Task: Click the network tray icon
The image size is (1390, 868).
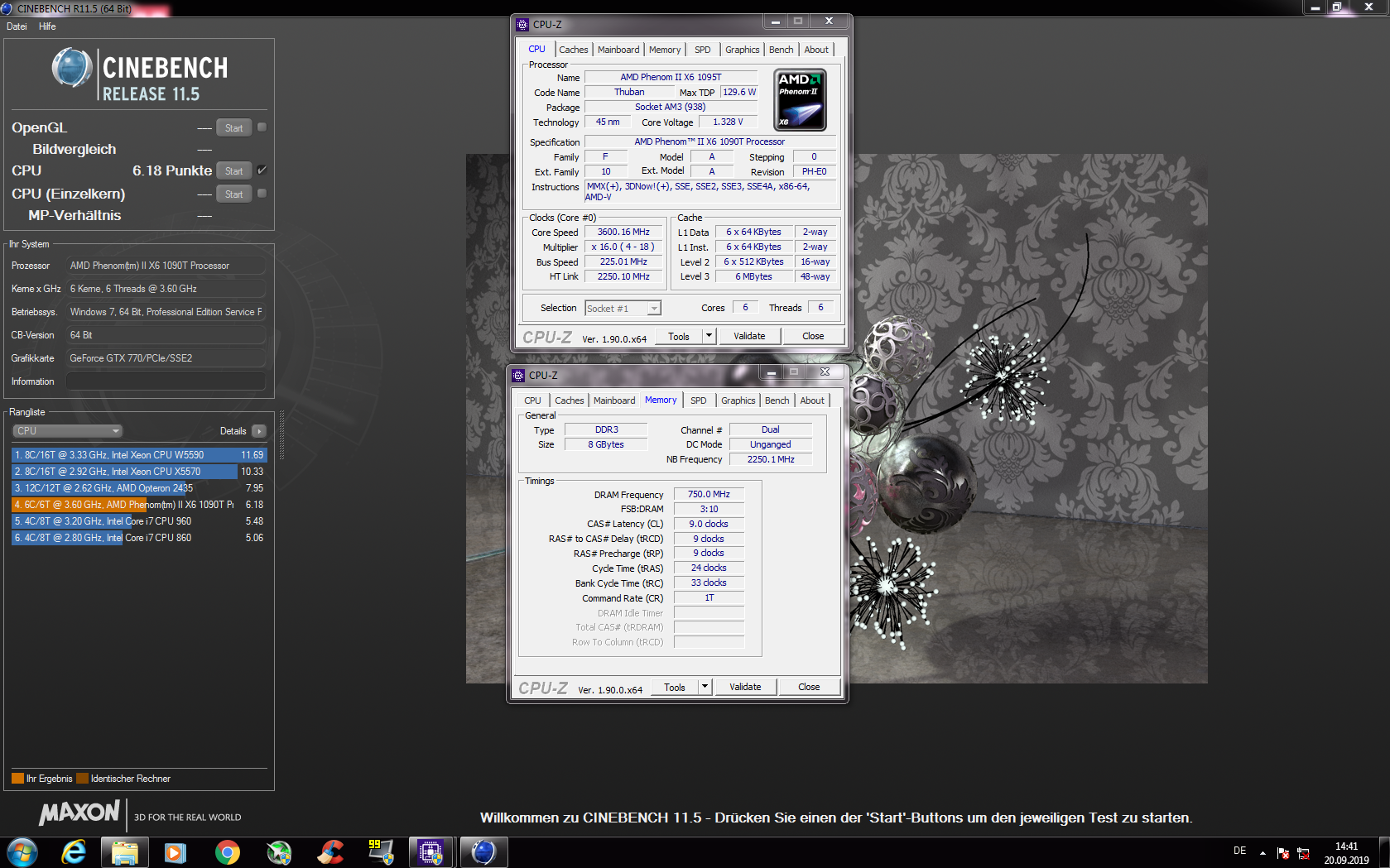Action: pyautogui.click(x=1303, y=852)
